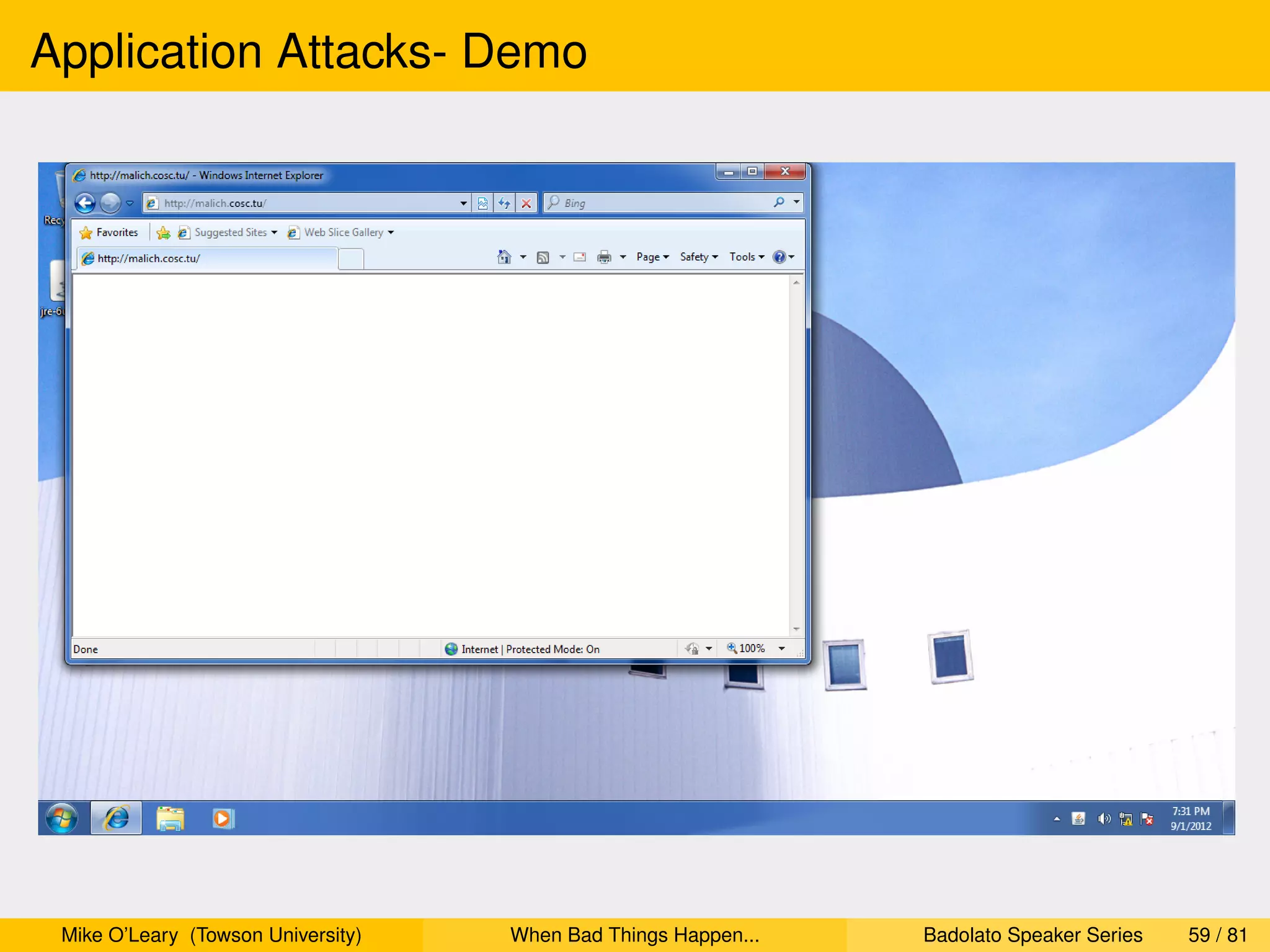Click the volume speaker tray icon

(1103, 819)
